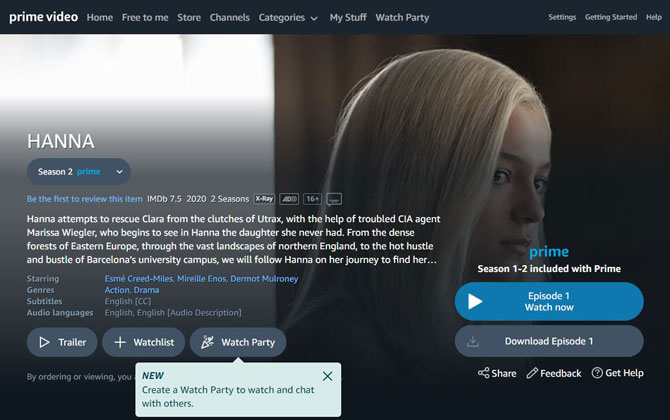
Task: Click the X-Ray badge
Action: (x=264, y=199)
